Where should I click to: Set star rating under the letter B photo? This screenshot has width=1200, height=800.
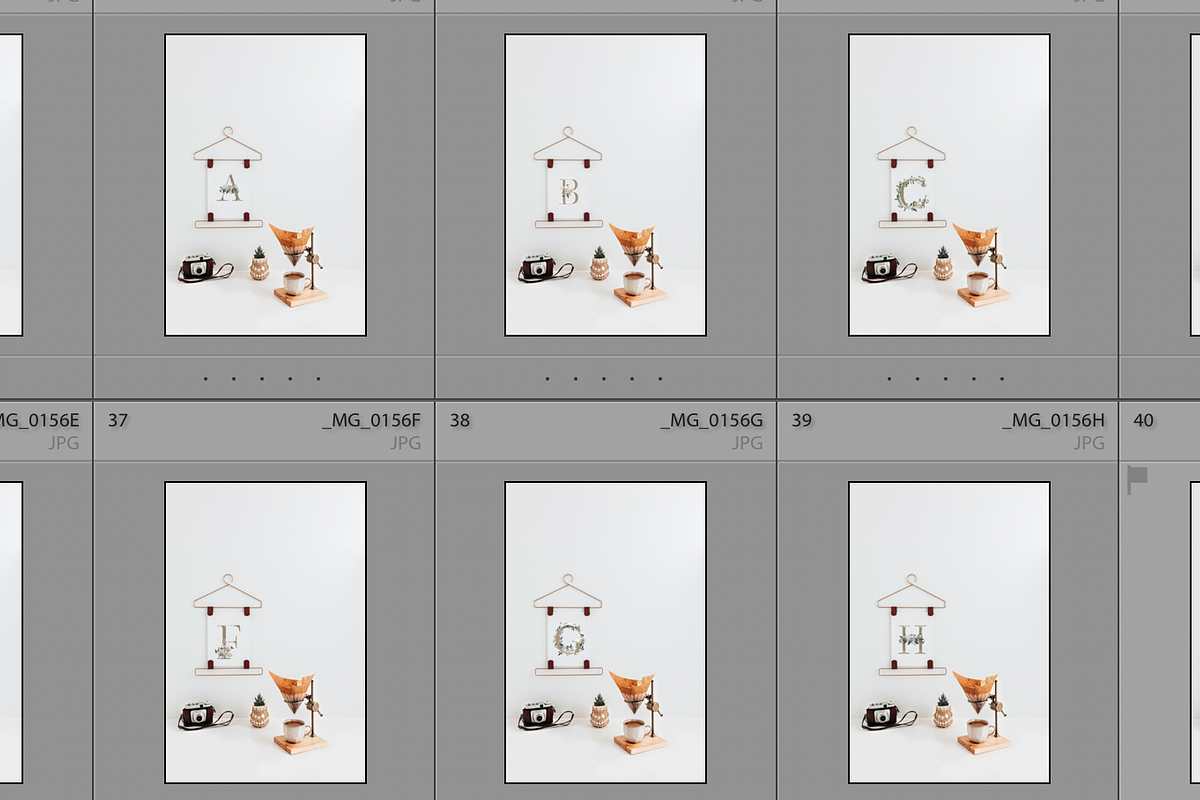tap(603, 379)
